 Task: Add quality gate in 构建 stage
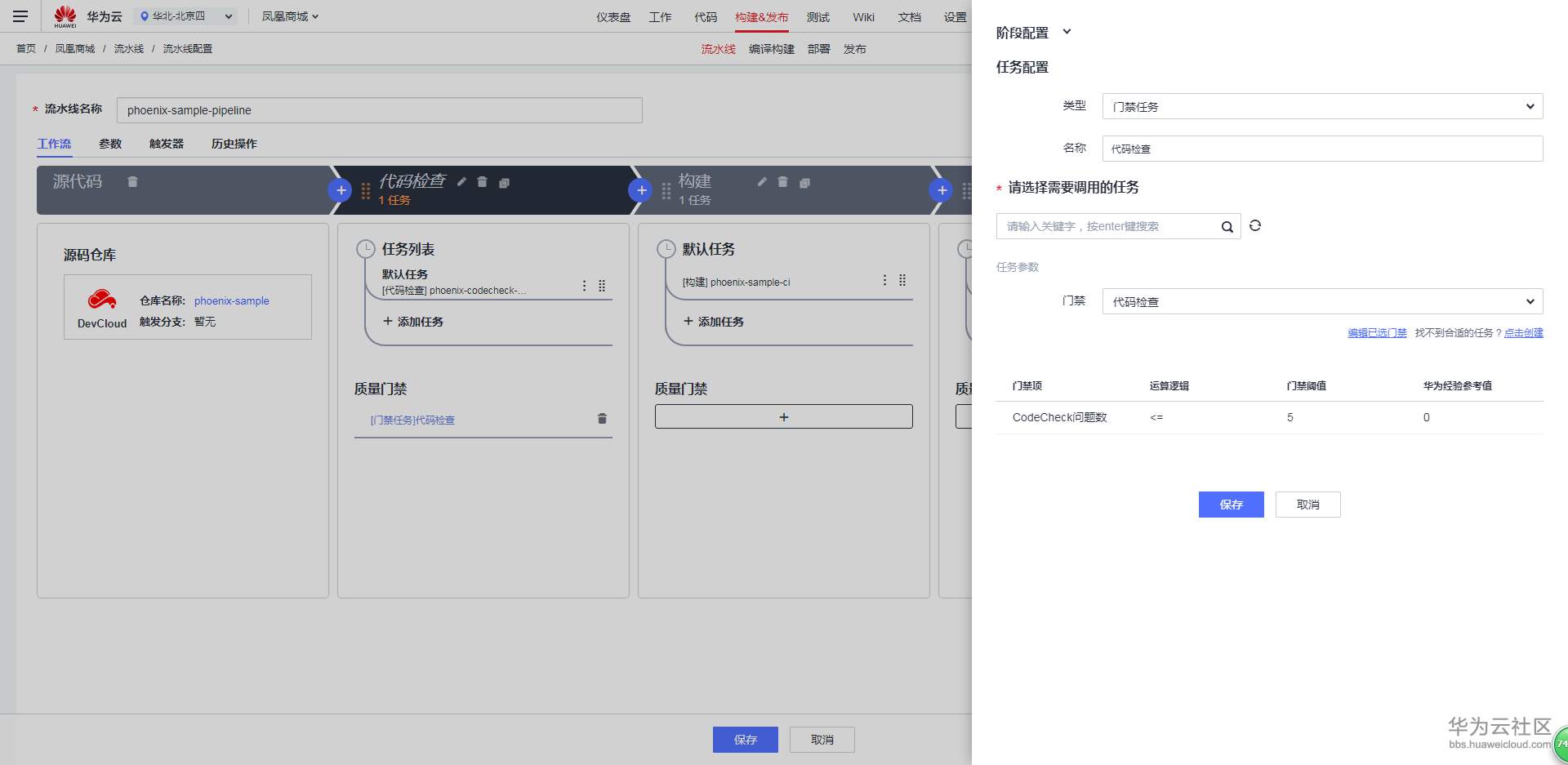point(783,416)
